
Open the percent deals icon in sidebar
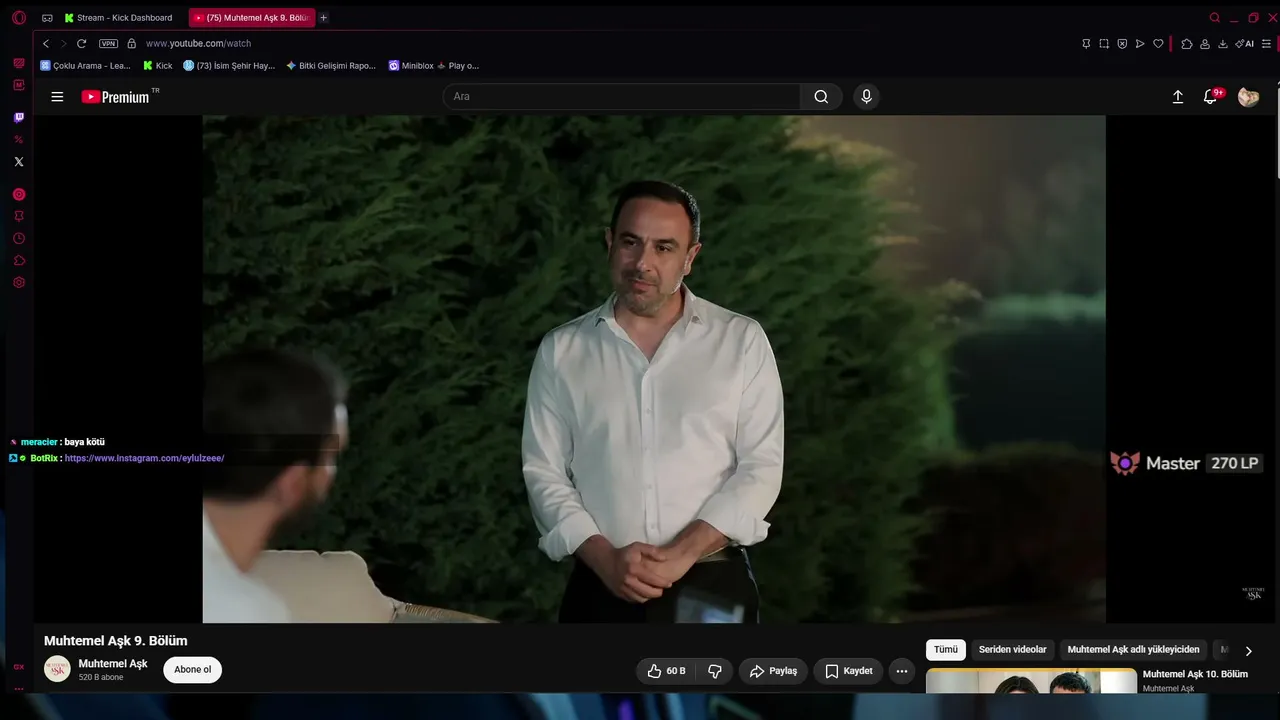[19, 139]
